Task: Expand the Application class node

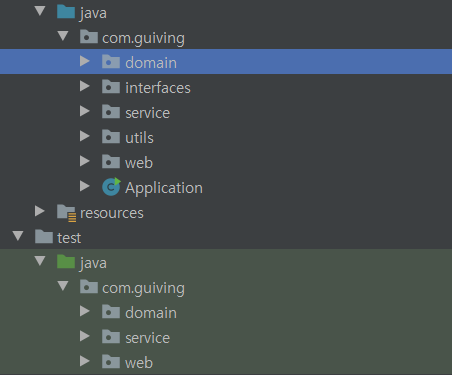Action: [85, 186]
